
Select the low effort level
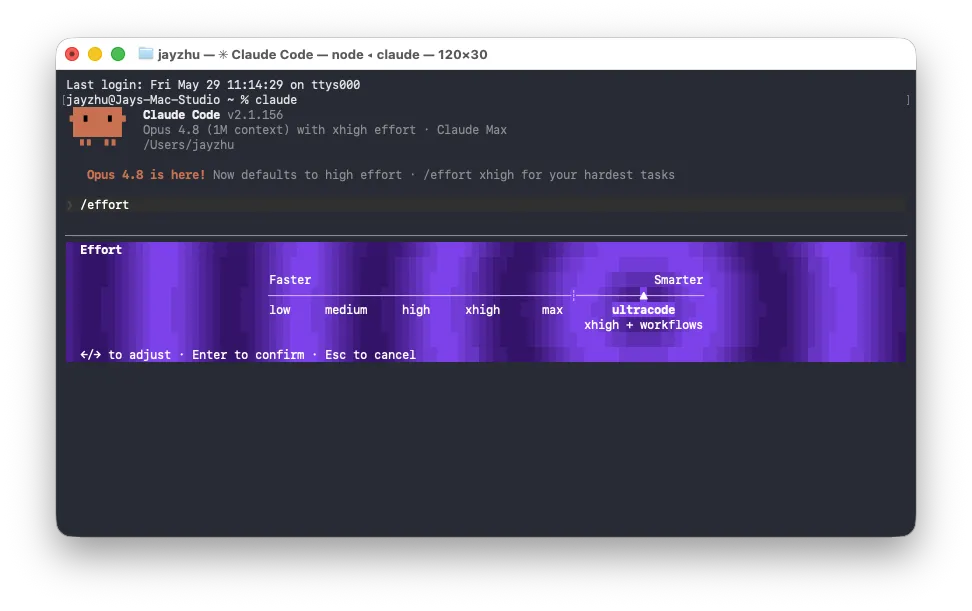tap(280, 310)
